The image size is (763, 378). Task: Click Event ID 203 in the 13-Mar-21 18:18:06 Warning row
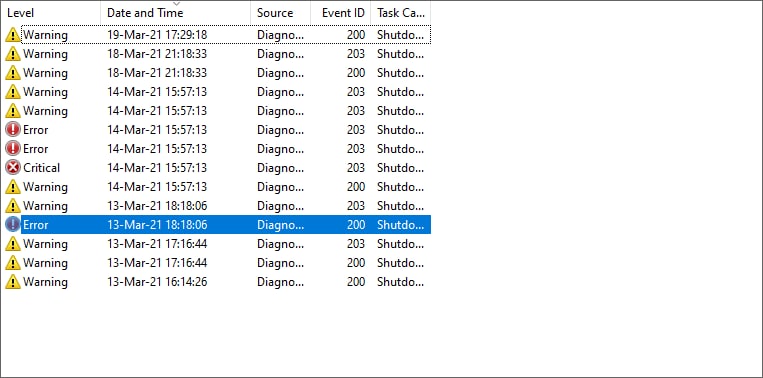tap(356, 206)
